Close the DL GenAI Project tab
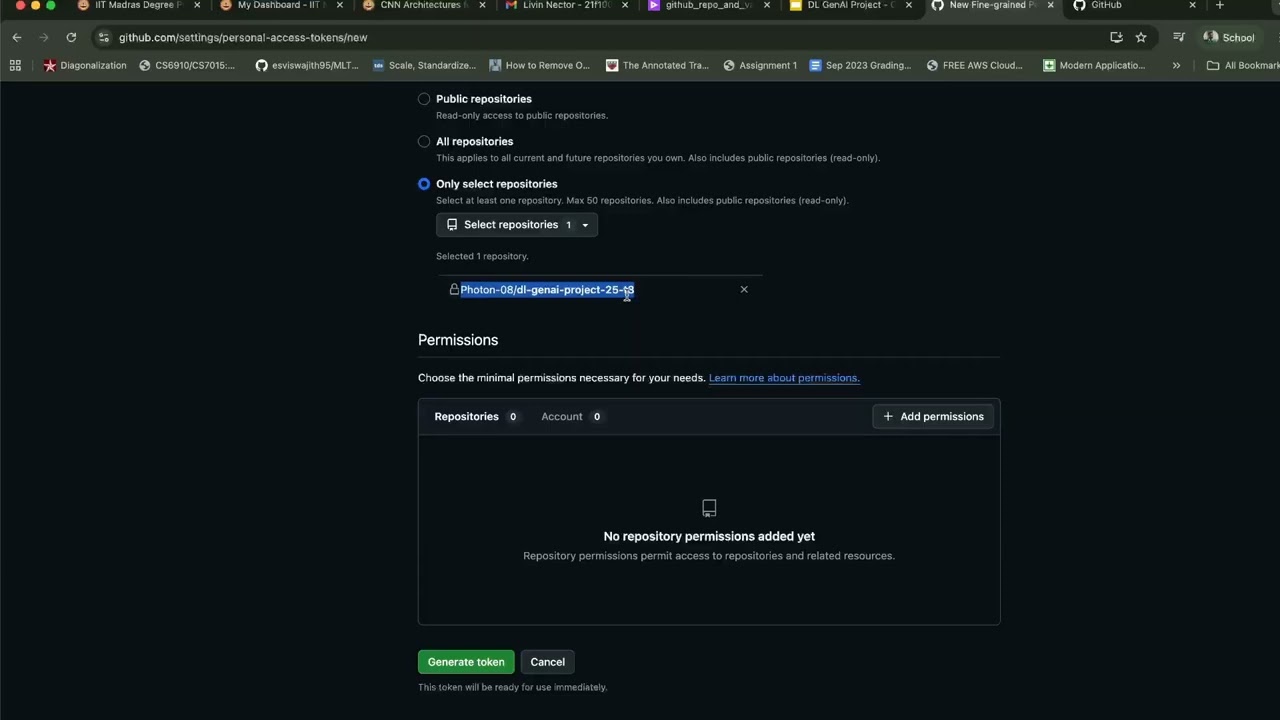Screen dimensions: 1280x720 (909, 5)
